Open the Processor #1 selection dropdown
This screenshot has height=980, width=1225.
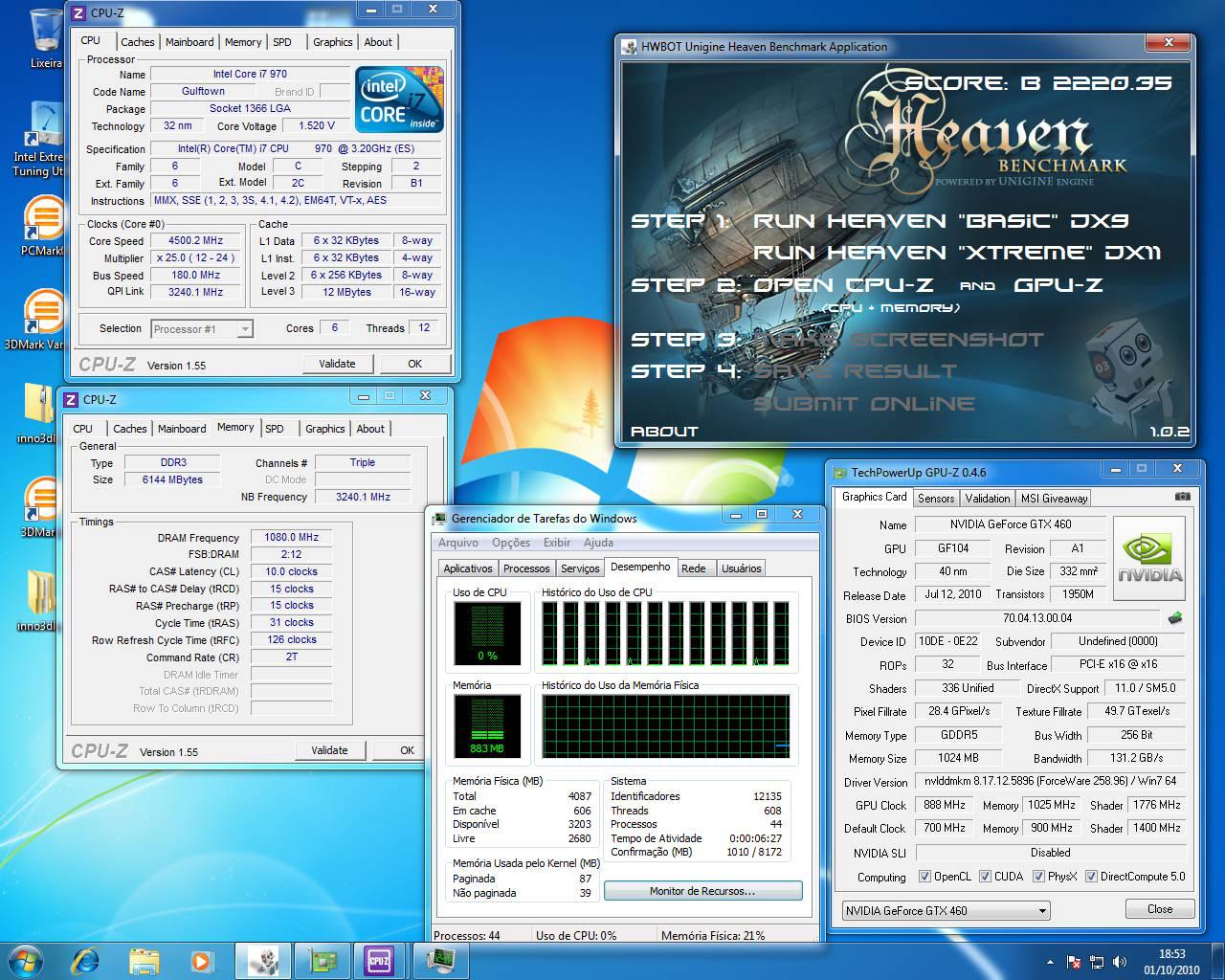click(202, 329)
